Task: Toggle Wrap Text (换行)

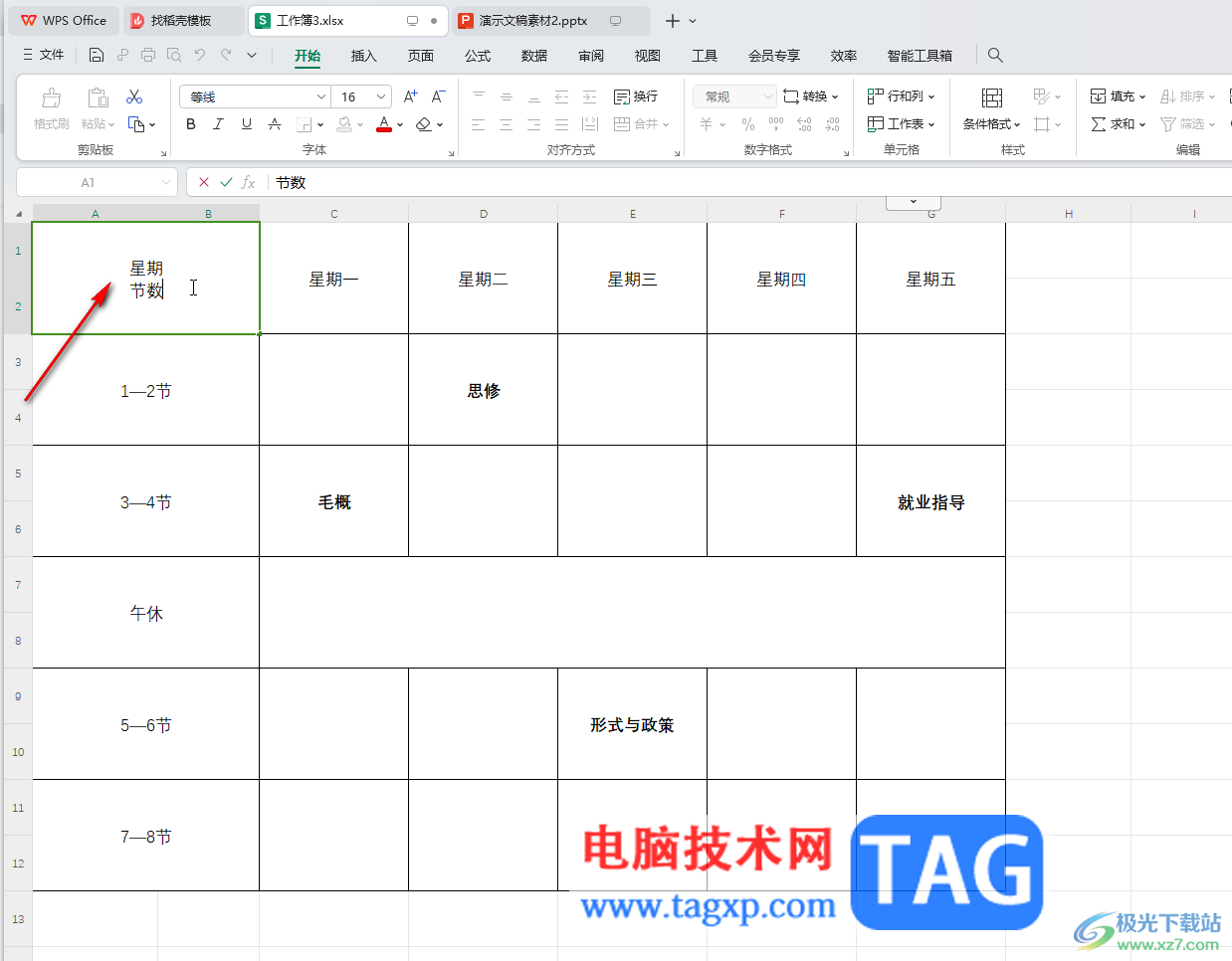Action: pyautogui.click(x=636, y=96)
